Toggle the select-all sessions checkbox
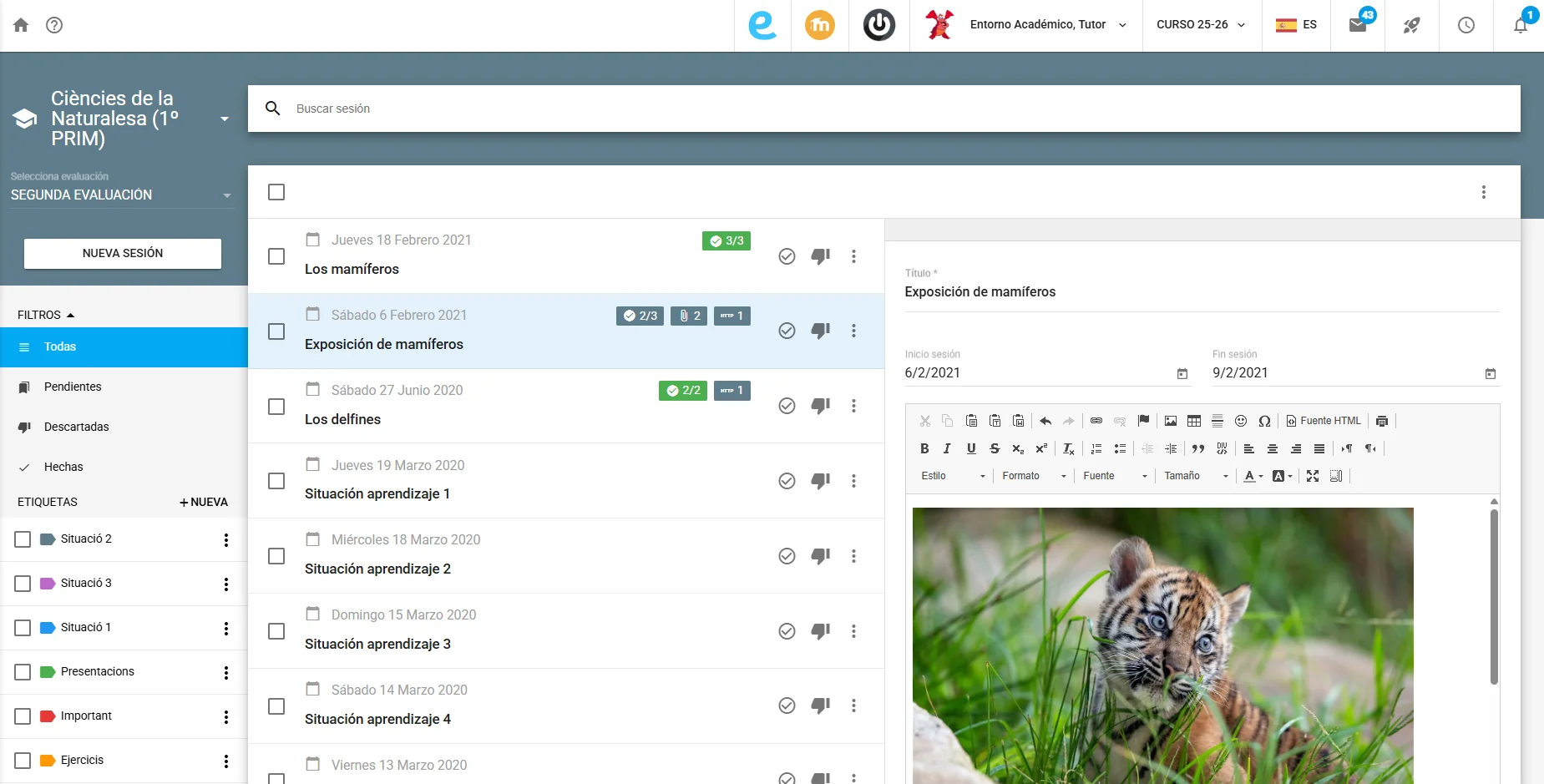 [276, 192]
